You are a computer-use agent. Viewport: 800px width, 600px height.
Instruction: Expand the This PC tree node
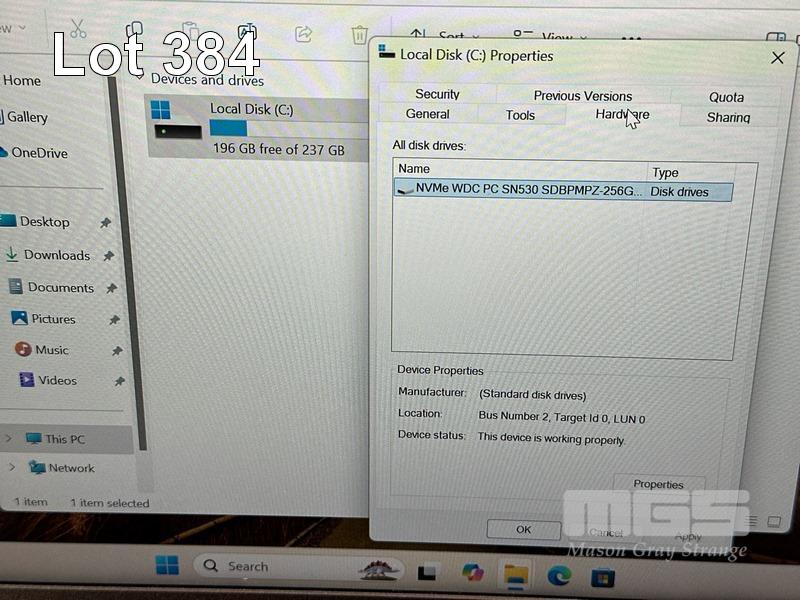[11, 438]
